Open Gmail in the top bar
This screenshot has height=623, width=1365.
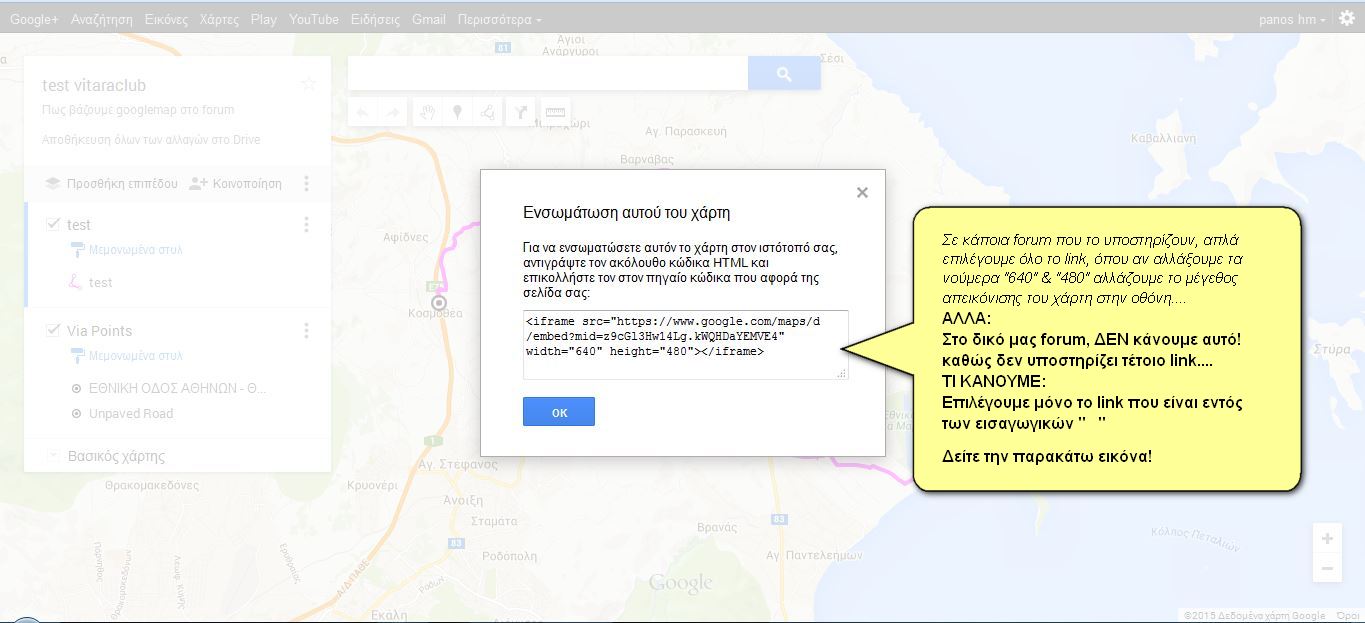pos(429,19)
